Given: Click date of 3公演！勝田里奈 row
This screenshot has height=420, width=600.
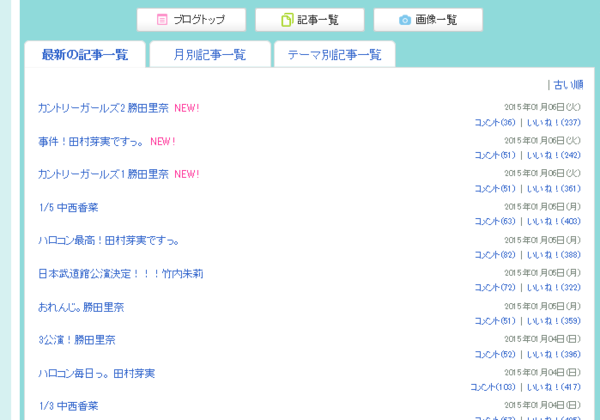Looking at the screenshot, I should [x=542, y=339].
